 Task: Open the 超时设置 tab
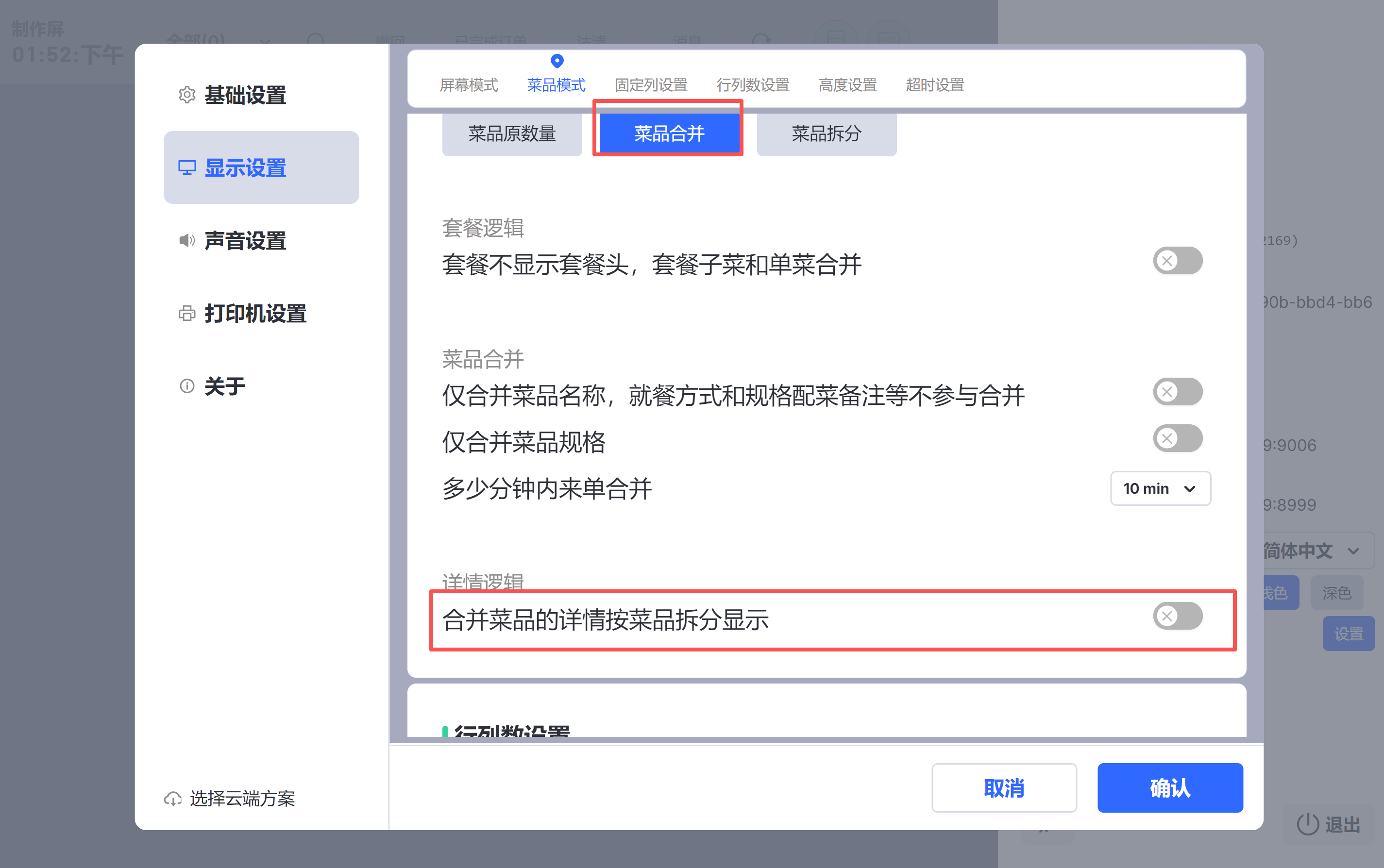(x=934, y=85)
